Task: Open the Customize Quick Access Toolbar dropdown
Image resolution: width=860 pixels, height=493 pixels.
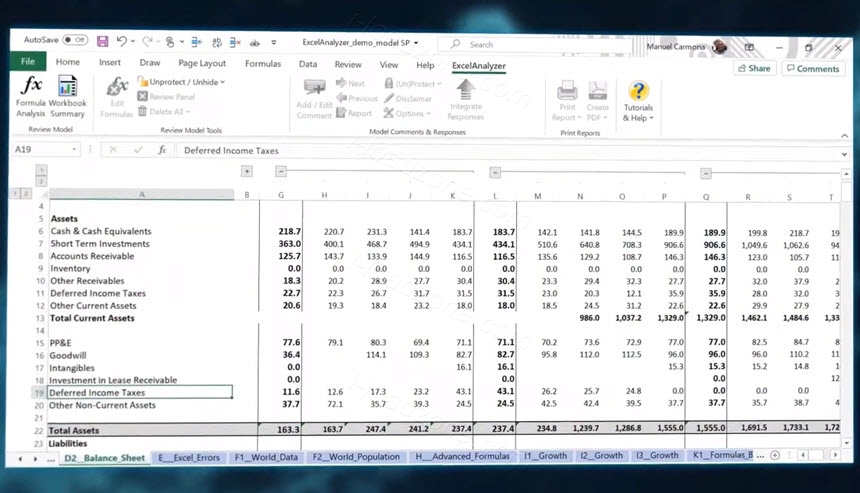Action: point(274,42)
